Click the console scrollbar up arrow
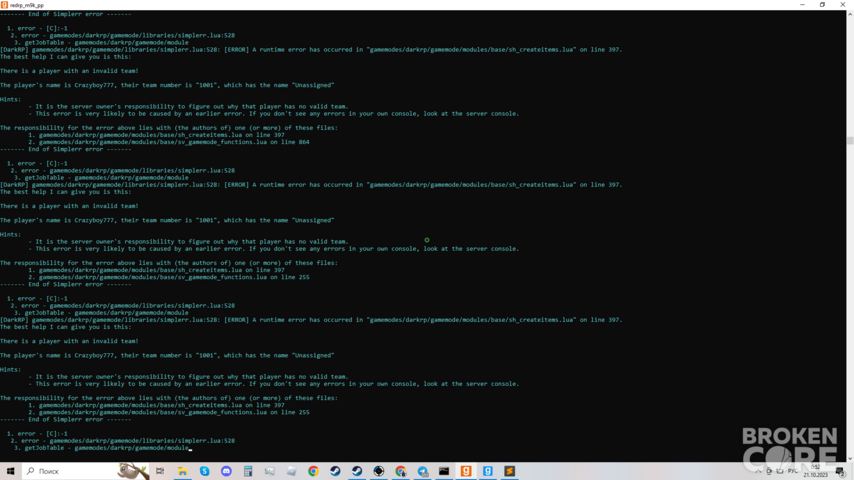 (850, 14)
